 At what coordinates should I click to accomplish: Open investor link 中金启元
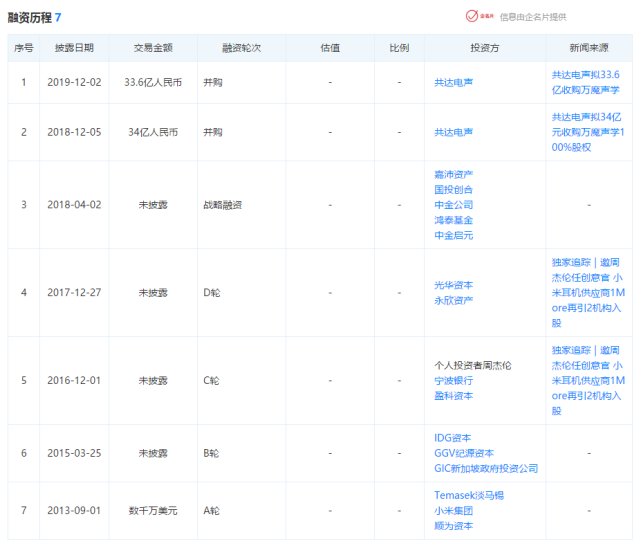[453, 235]
